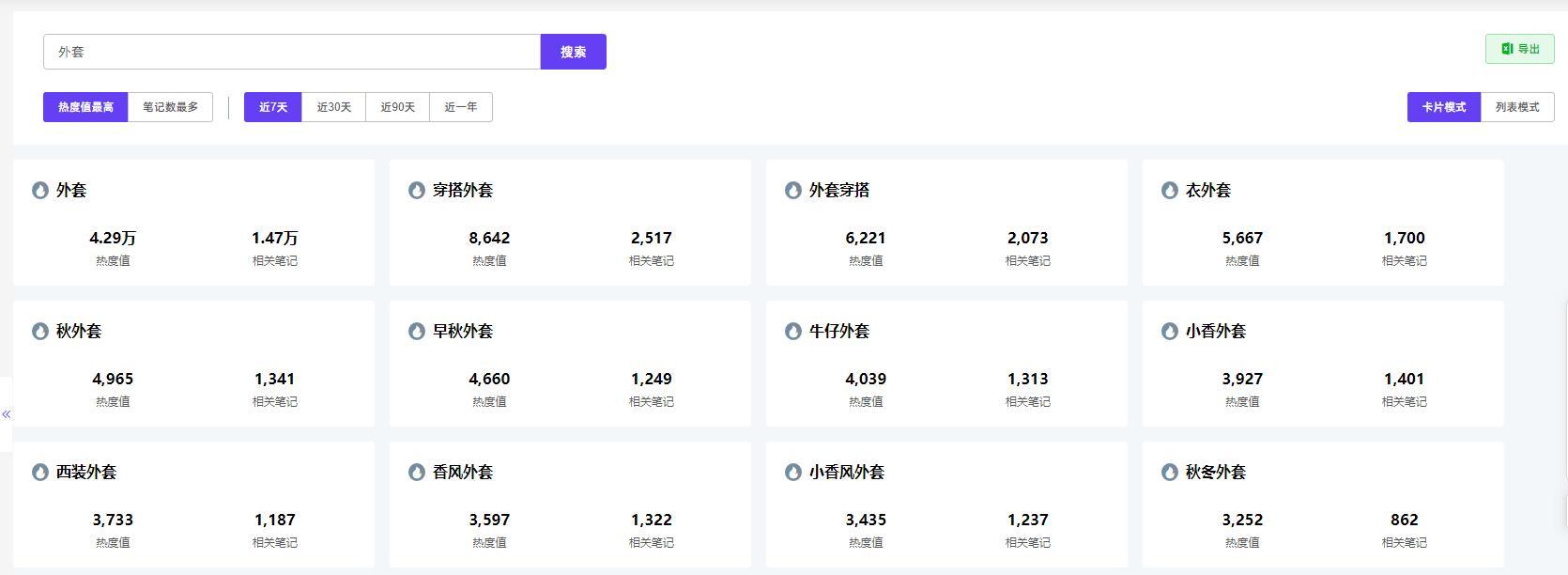
Task: Click heat value 8,642
Action: point(489,238)
